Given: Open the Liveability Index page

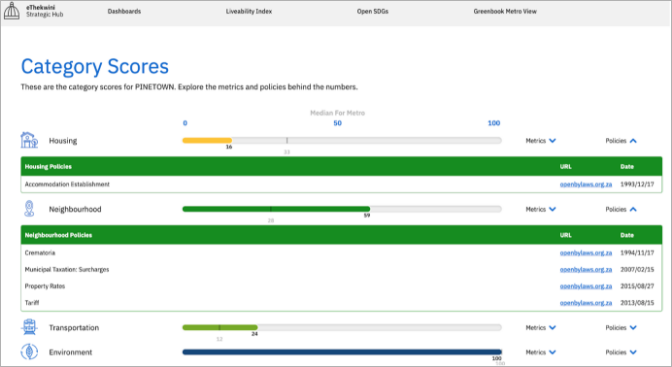Looking at the screenshot, I should pos(249,11).
